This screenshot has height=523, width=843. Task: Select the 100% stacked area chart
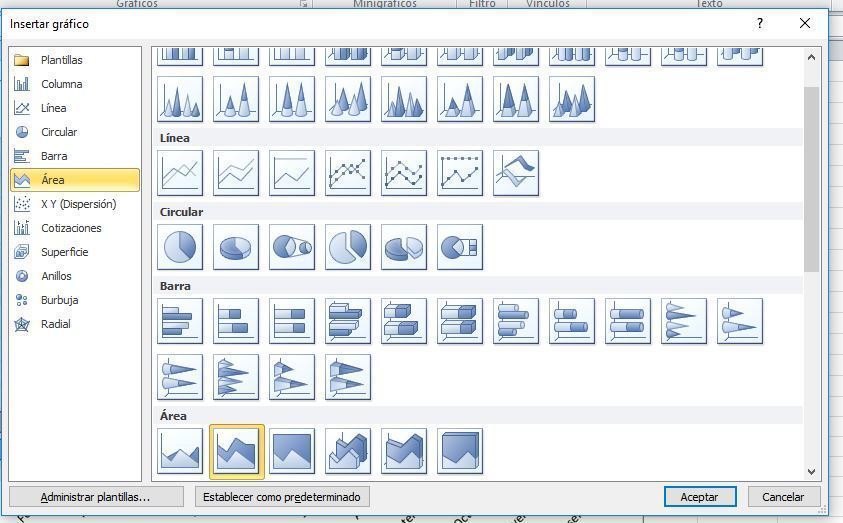coord(292,452)
